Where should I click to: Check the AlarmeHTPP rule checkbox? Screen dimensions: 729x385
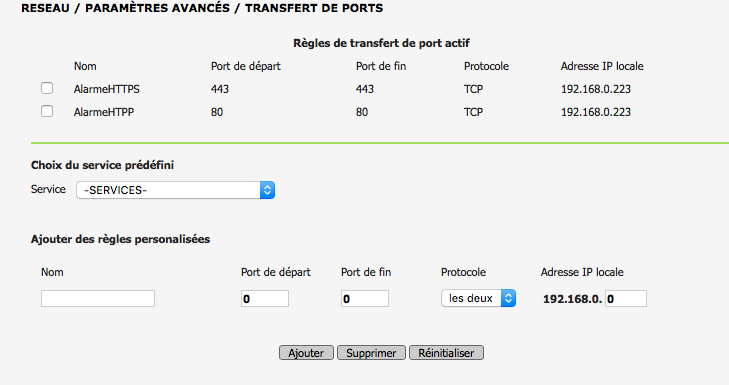click(47, 111)
